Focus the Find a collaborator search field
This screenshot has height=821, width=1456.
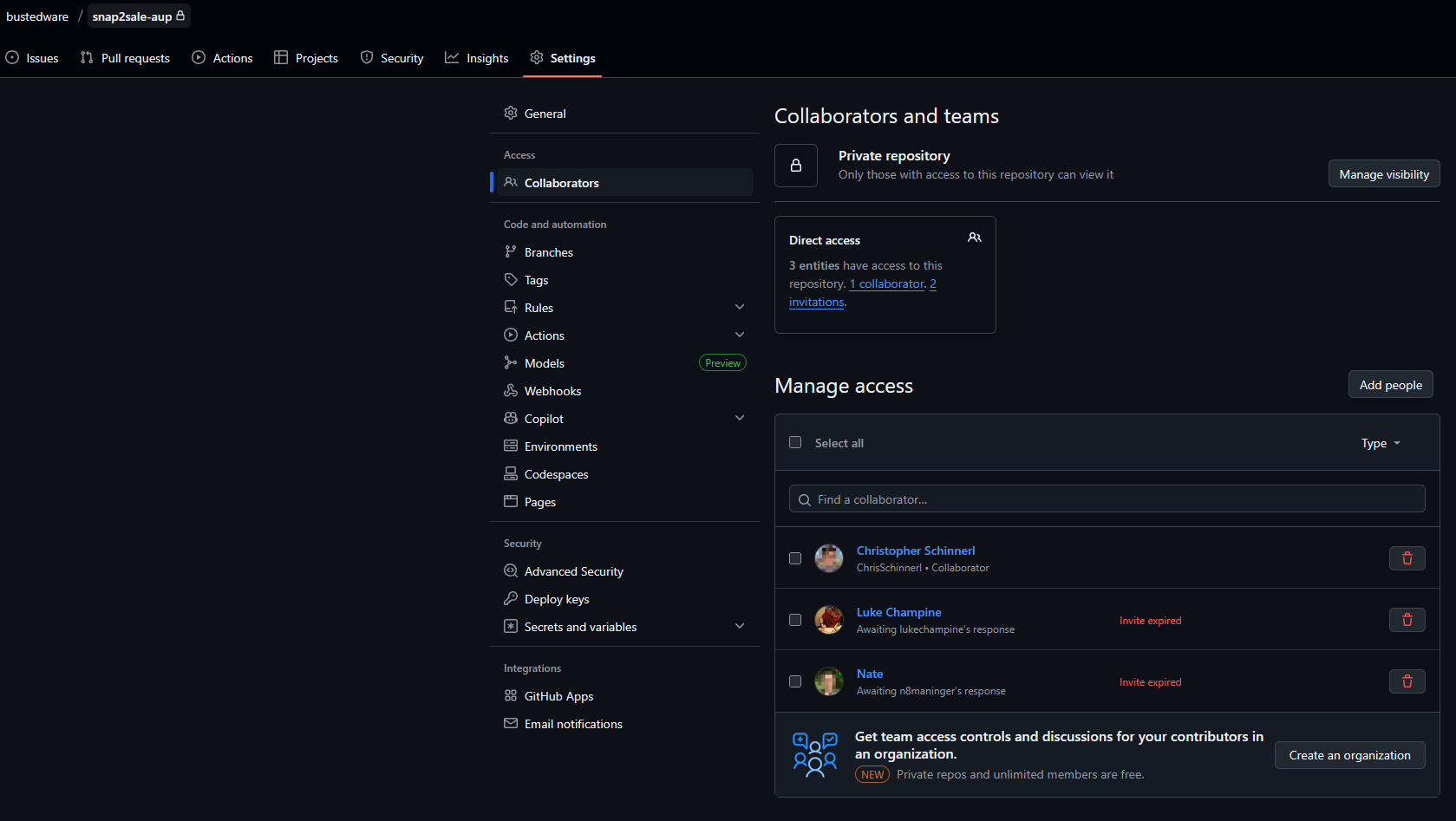click(x=1107, y=499)
